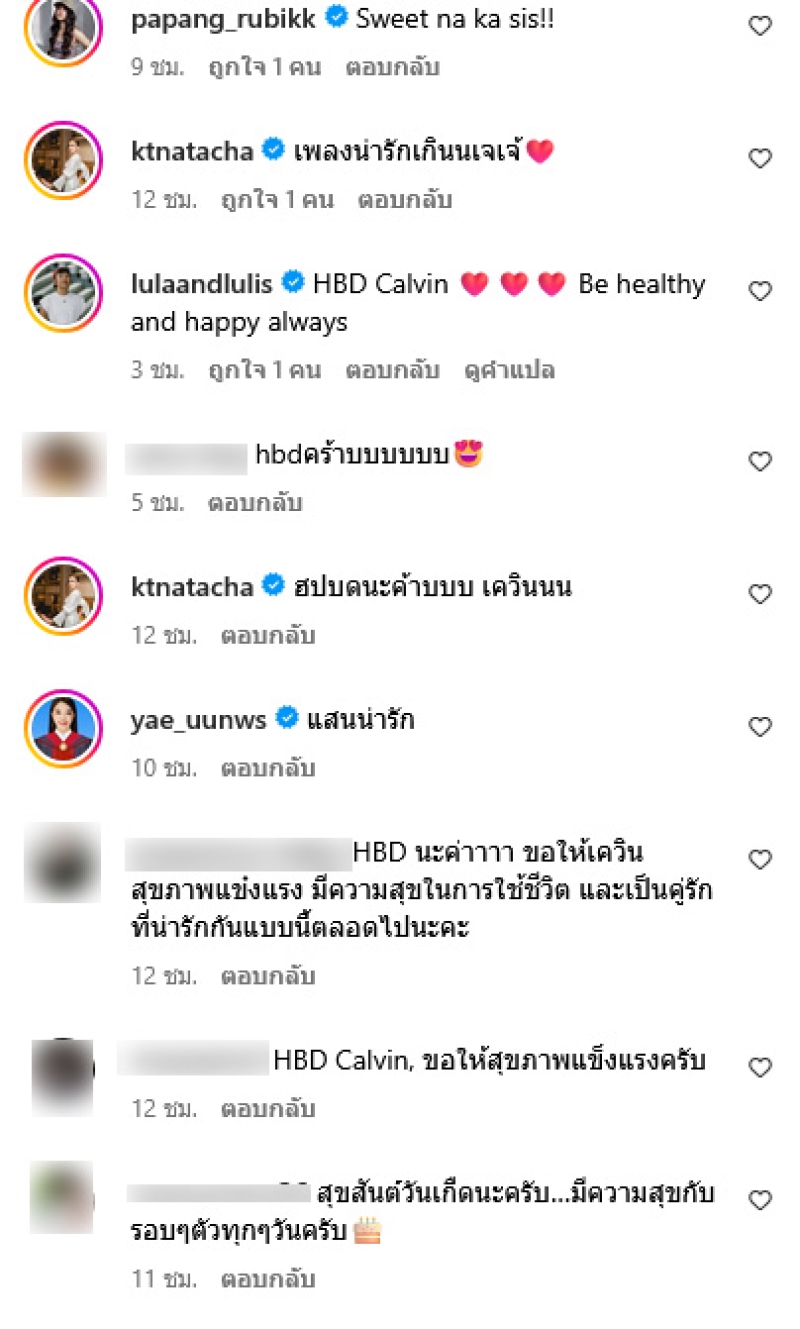Open yae_uunws's profile avatar

coord(63,728)
